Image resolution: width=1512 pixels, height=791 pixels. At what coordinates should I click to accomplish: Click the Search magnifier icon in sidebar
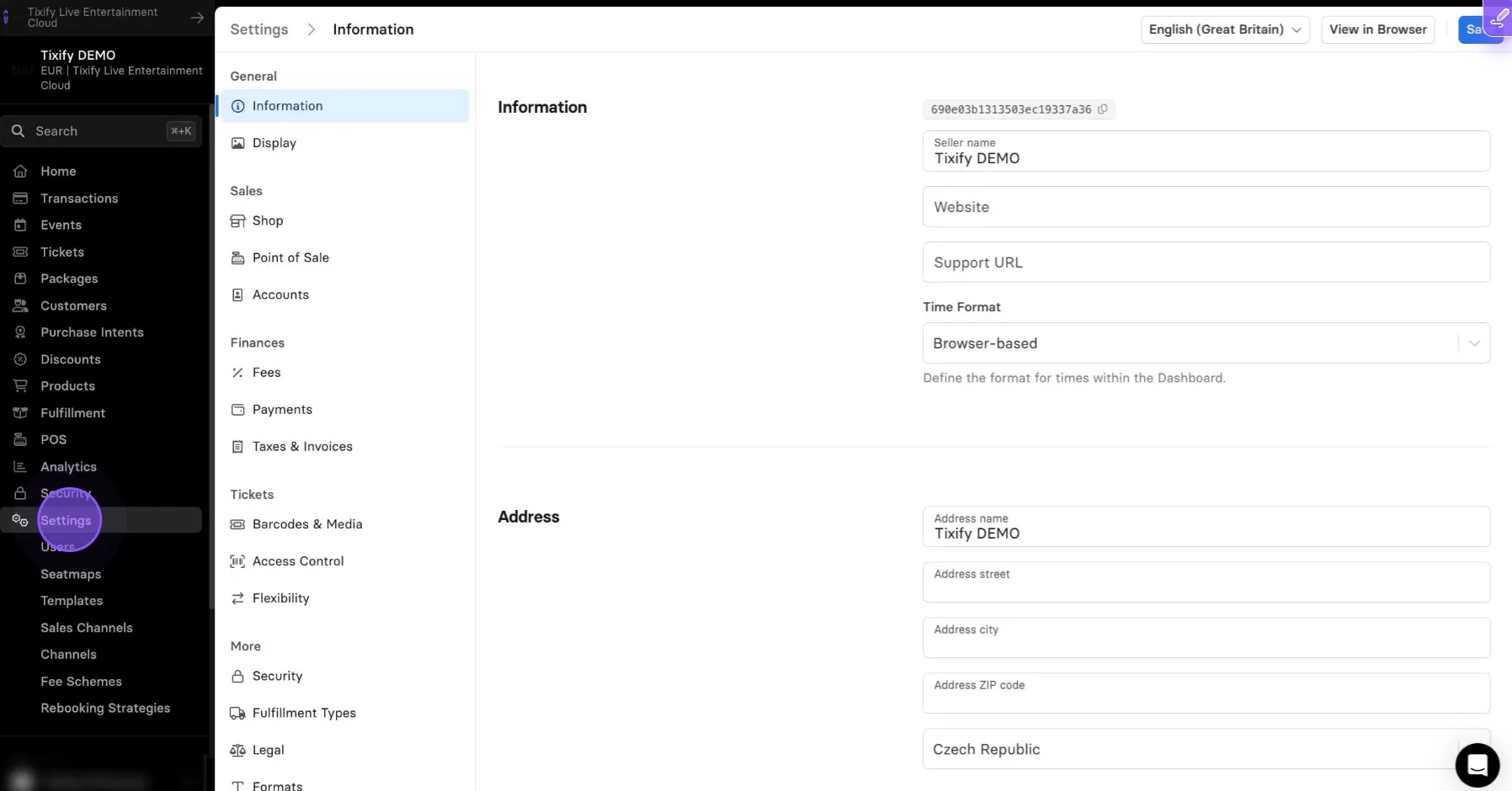pyautogui.click(x=18, y=131)
